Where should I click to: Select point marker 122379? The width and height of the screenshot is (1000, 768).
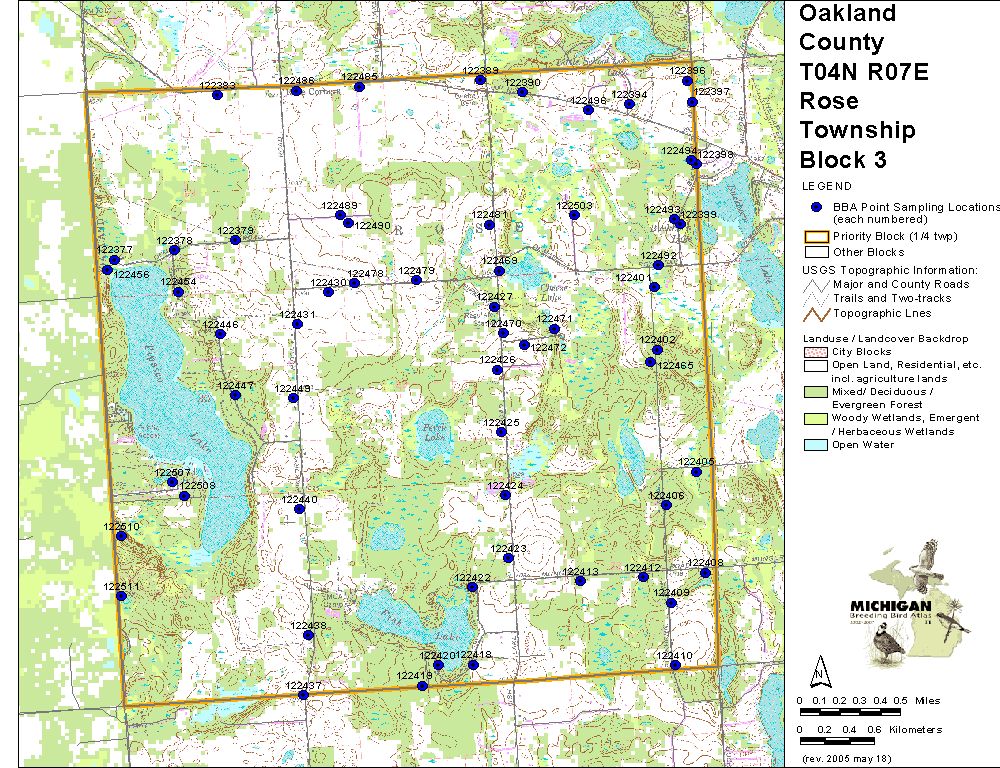(x=235, y=240)
